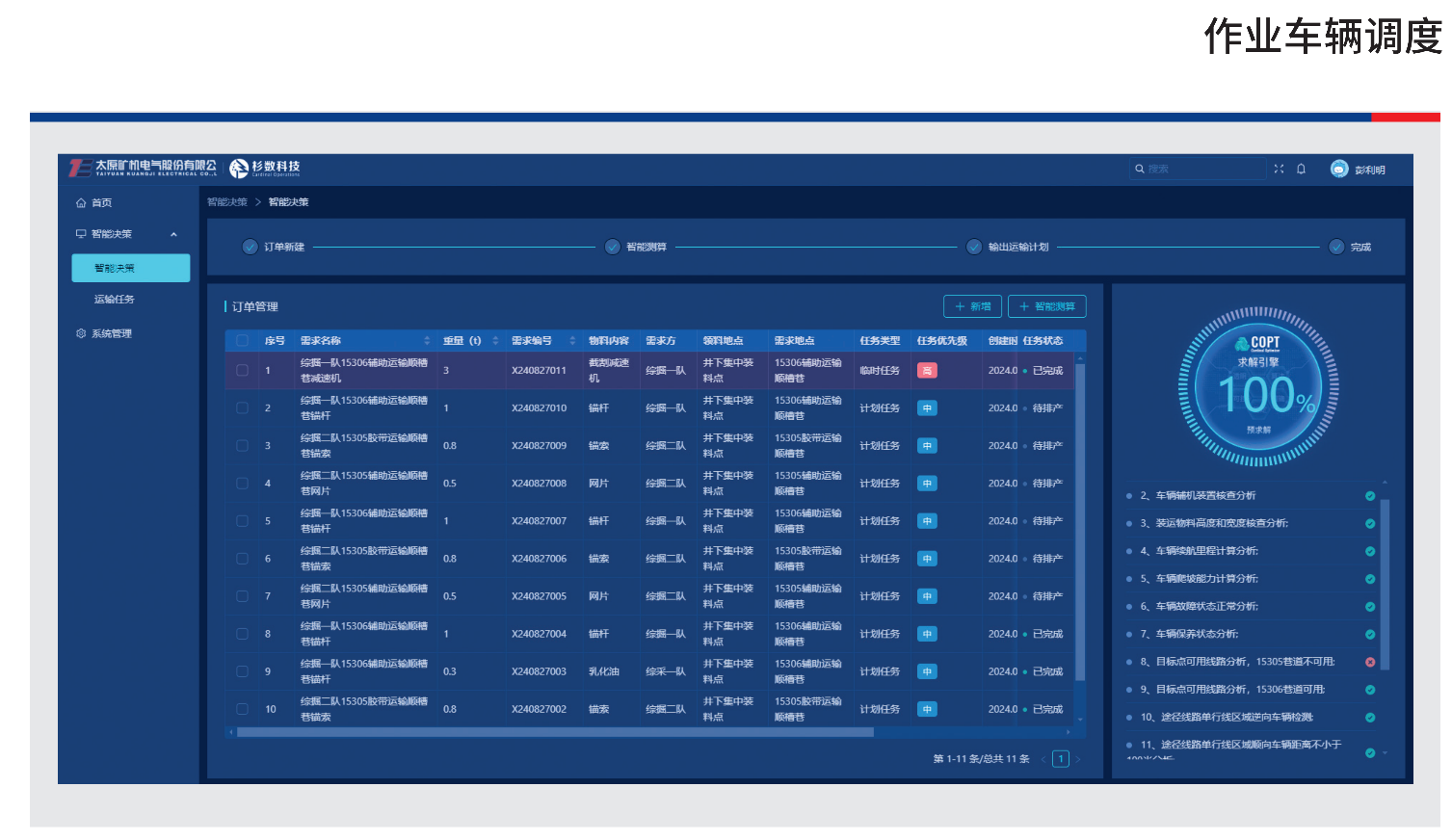Click the 系统管理 gear icon
The width and height of the screenshot is (1452, 840).
tap(81, 333)
